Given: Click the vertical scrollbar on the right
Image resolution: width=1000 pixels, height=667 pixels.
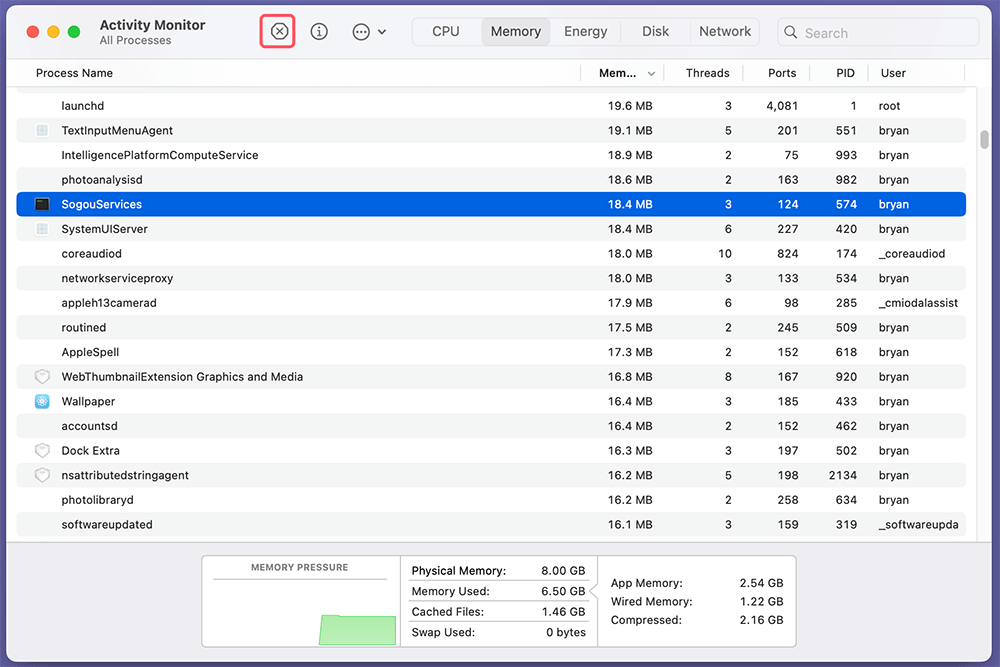Looking at the screenshot, I should click(983, 140).
